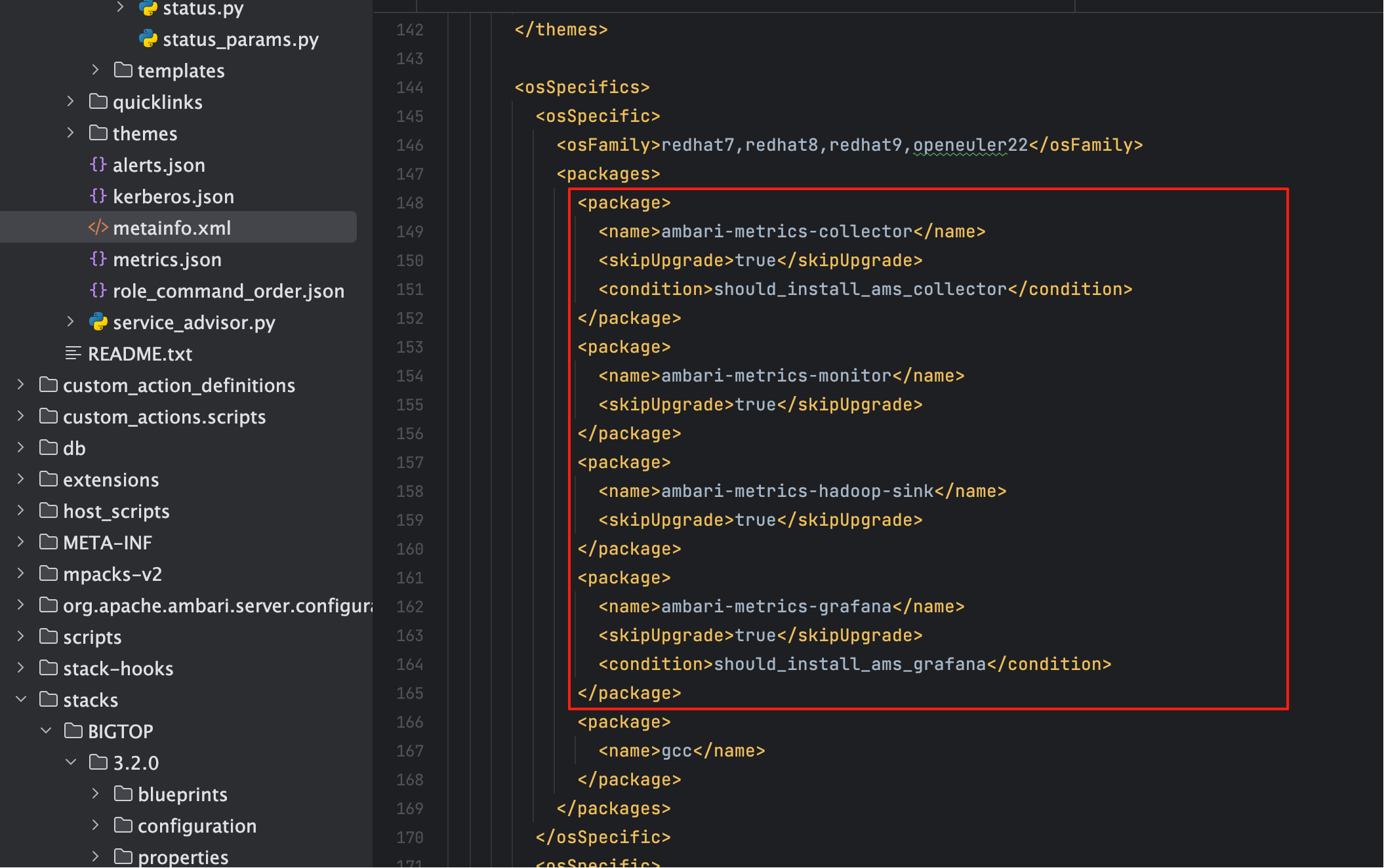
Task: Expand the quicklinks folder
Action: (x=71, y=102)
